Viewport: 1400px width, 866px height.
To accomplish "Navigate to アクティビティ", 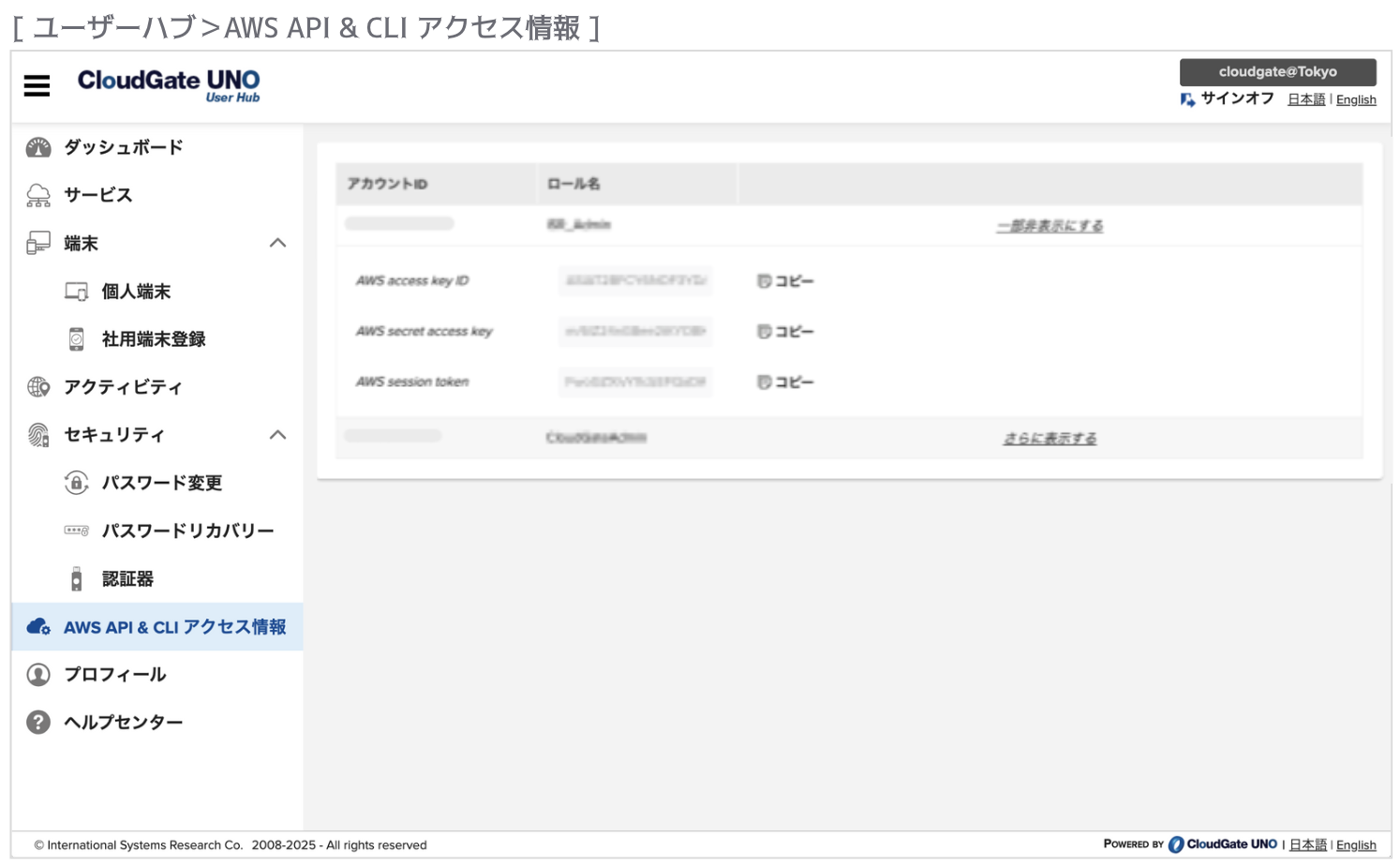I will pyautogui.click(x=123, y=387).
